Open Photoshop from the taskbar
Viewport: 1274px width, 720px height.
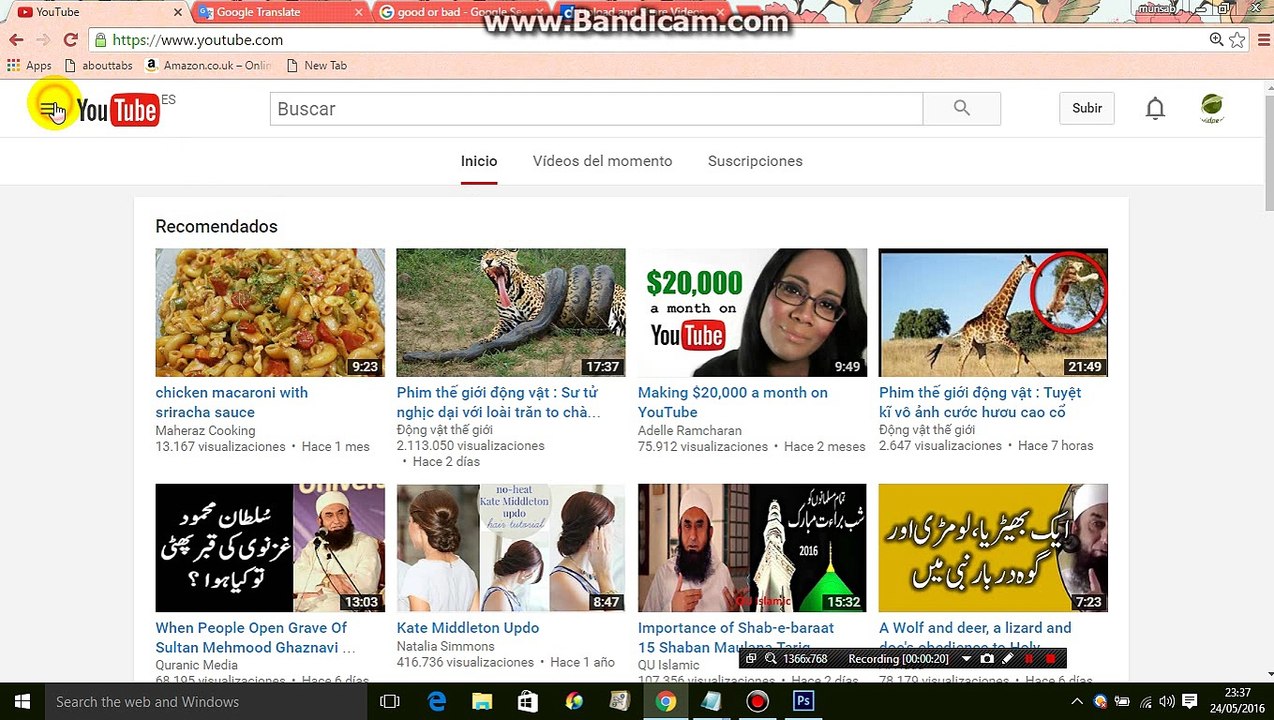[x=803, y=702]
